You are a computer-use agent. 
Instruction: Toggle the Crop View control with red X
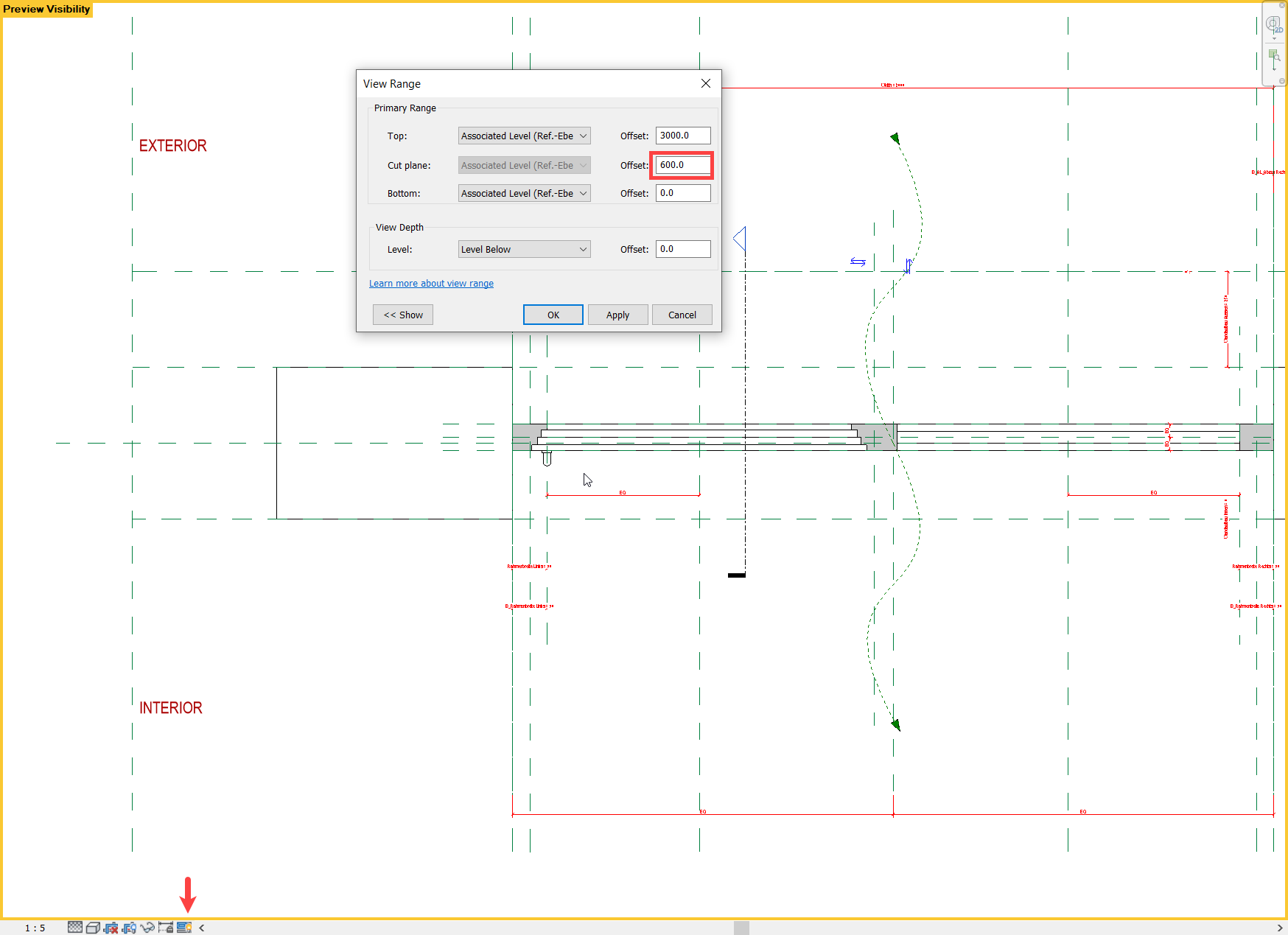point(111,927)
